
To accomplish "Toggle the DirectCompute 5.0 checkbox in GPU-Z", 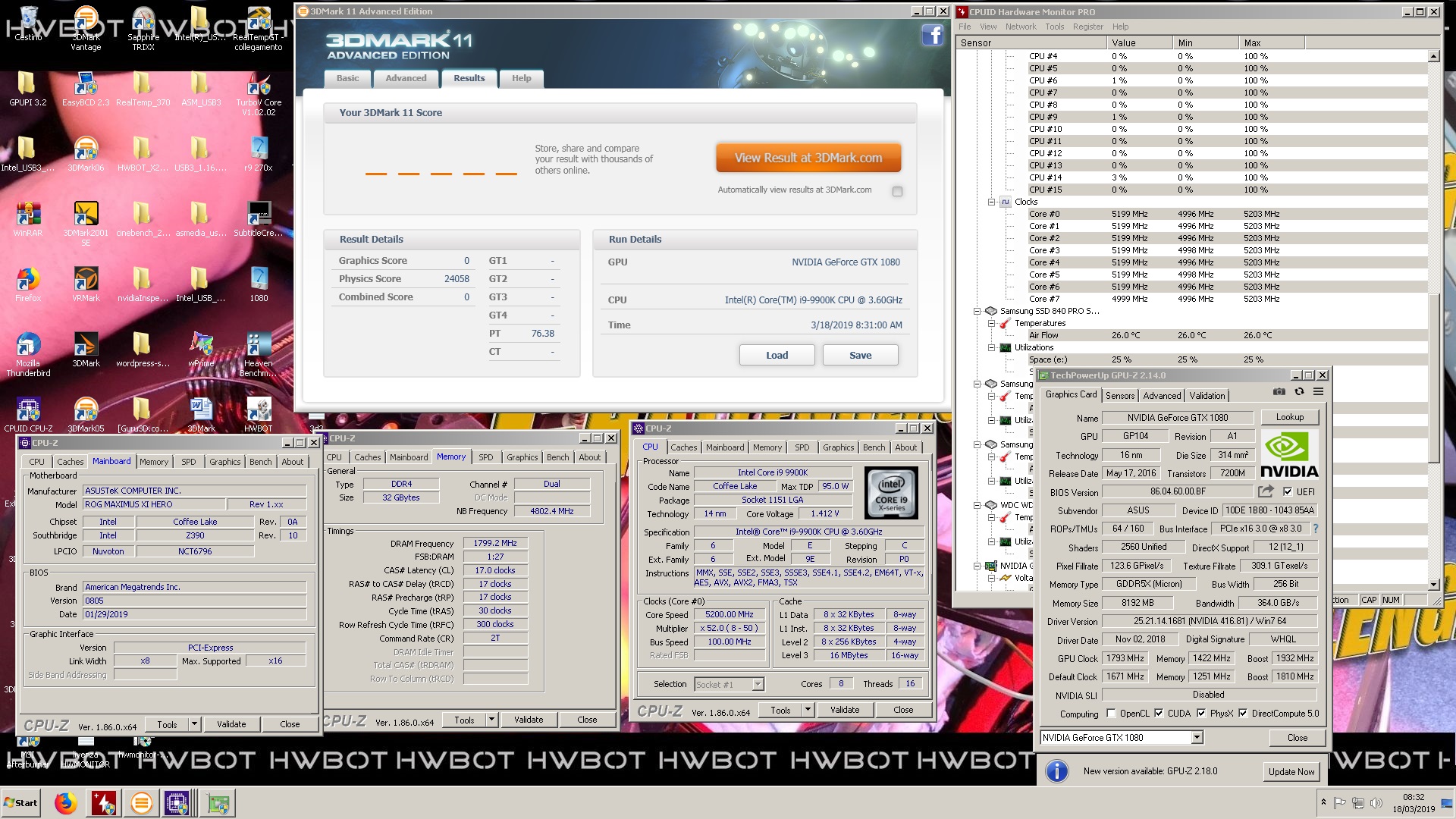I will (1243, 713).
